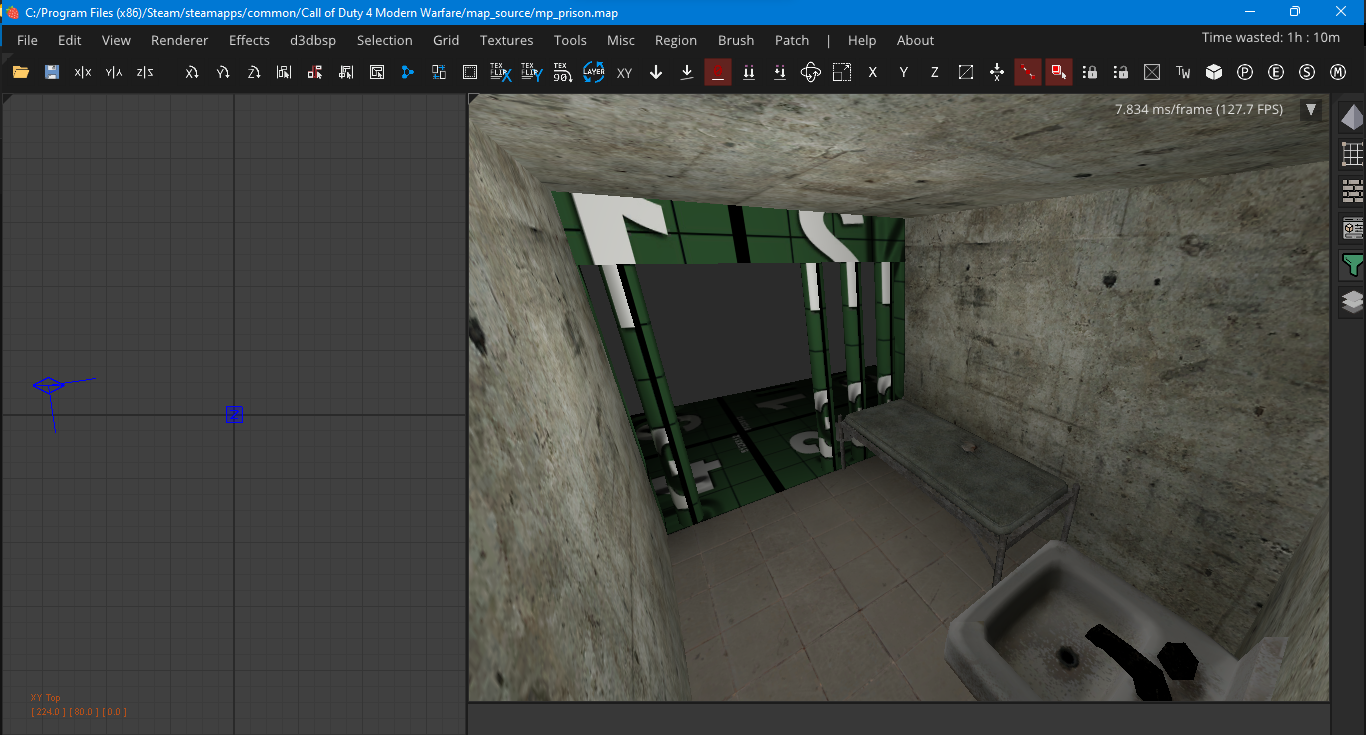Open the Renderer menu
This screenshot has width=1366, height=735.
pyautogui.click(x=180, y=40)
